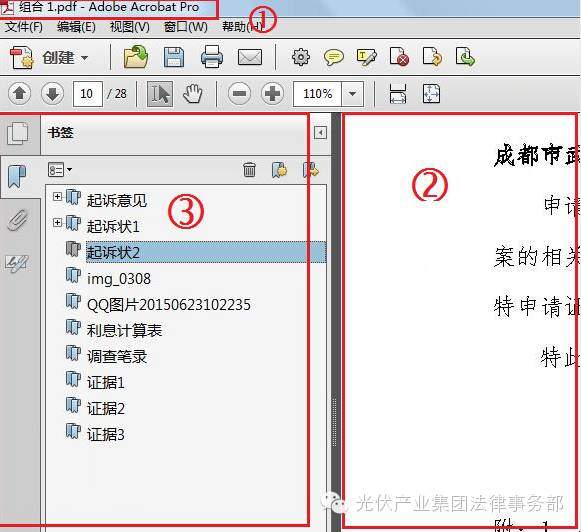Viewport: 581px width, 532px height.
Task: Send the file via email envelope icon
Action: coord(250,57)
